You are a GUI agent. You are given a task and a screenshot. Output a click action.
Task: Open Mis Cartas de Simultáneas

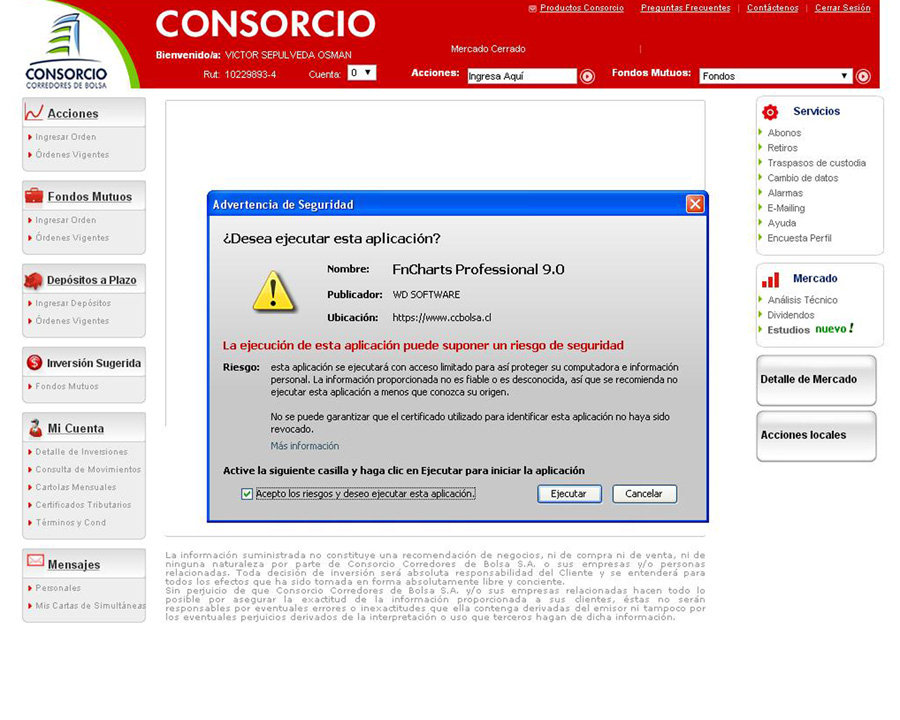(90, 606)
